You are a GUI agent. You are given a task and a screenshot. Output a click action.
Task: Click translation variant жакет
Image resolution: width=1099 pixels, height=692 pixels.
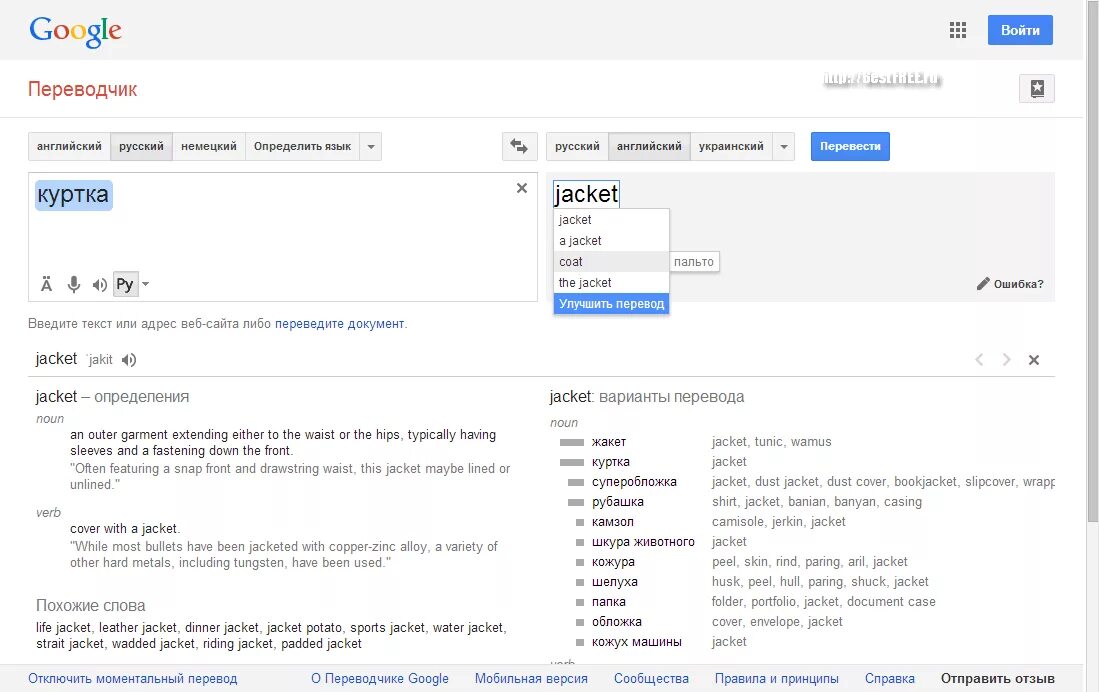click(609, 442)
